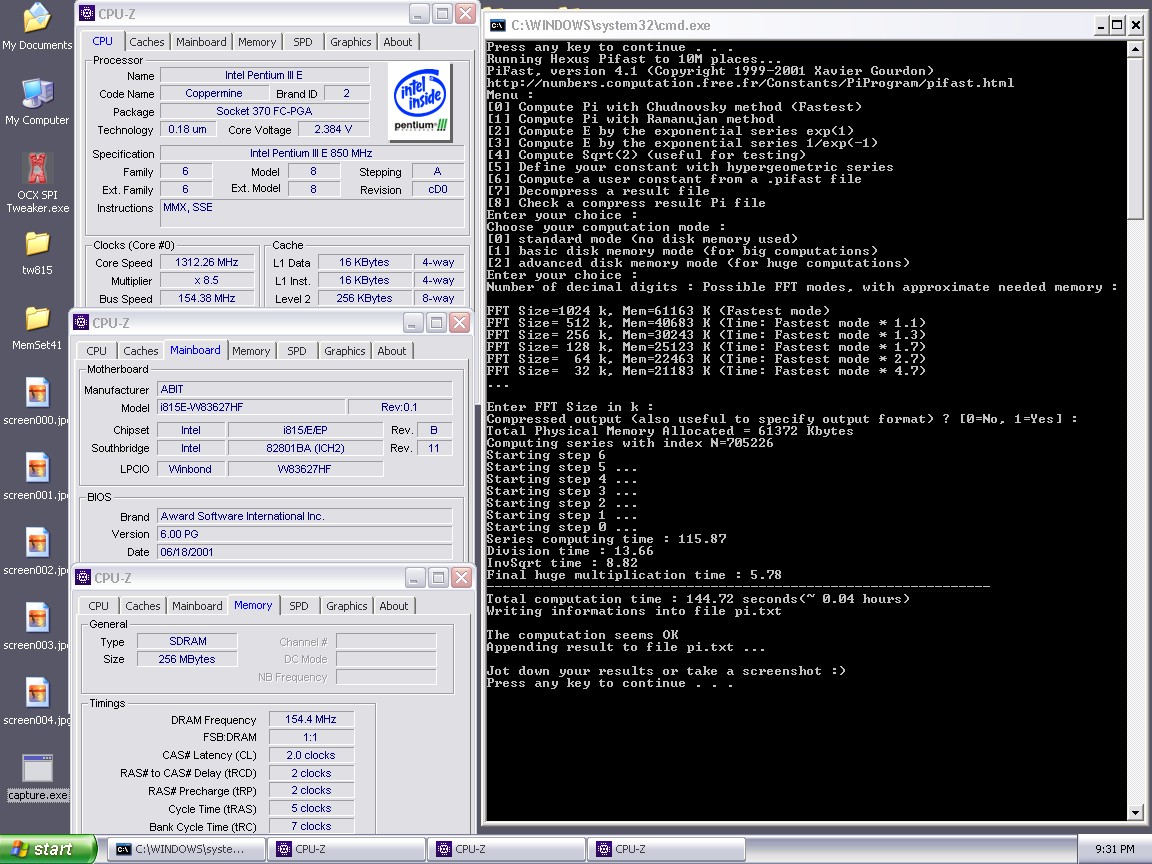Click the cmd window scrollbar down arrow
Image resolution: width=1152 pixels, height=864 pixels.
(1135, 813)
